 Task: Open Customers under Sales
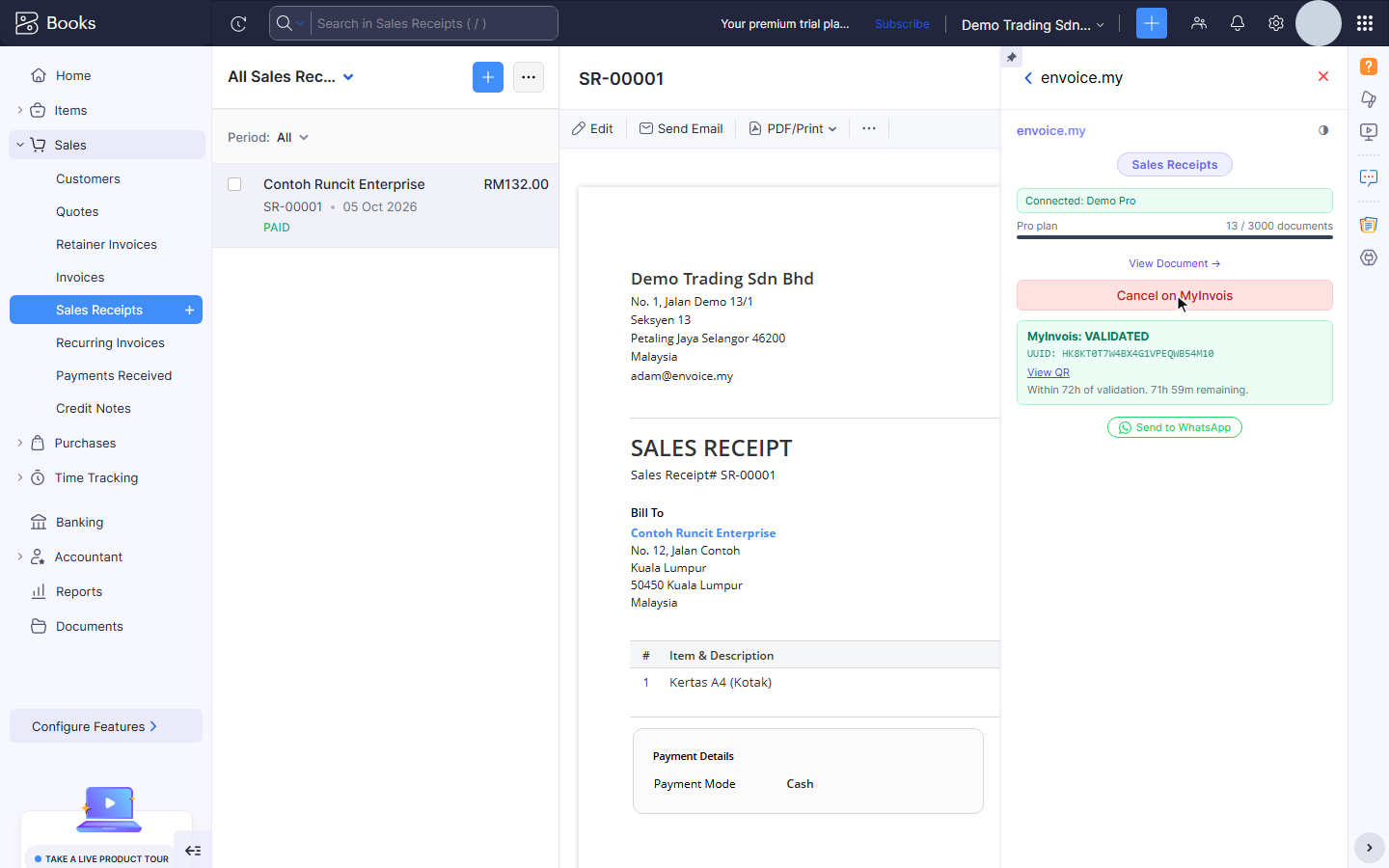(x=88, y=178)
